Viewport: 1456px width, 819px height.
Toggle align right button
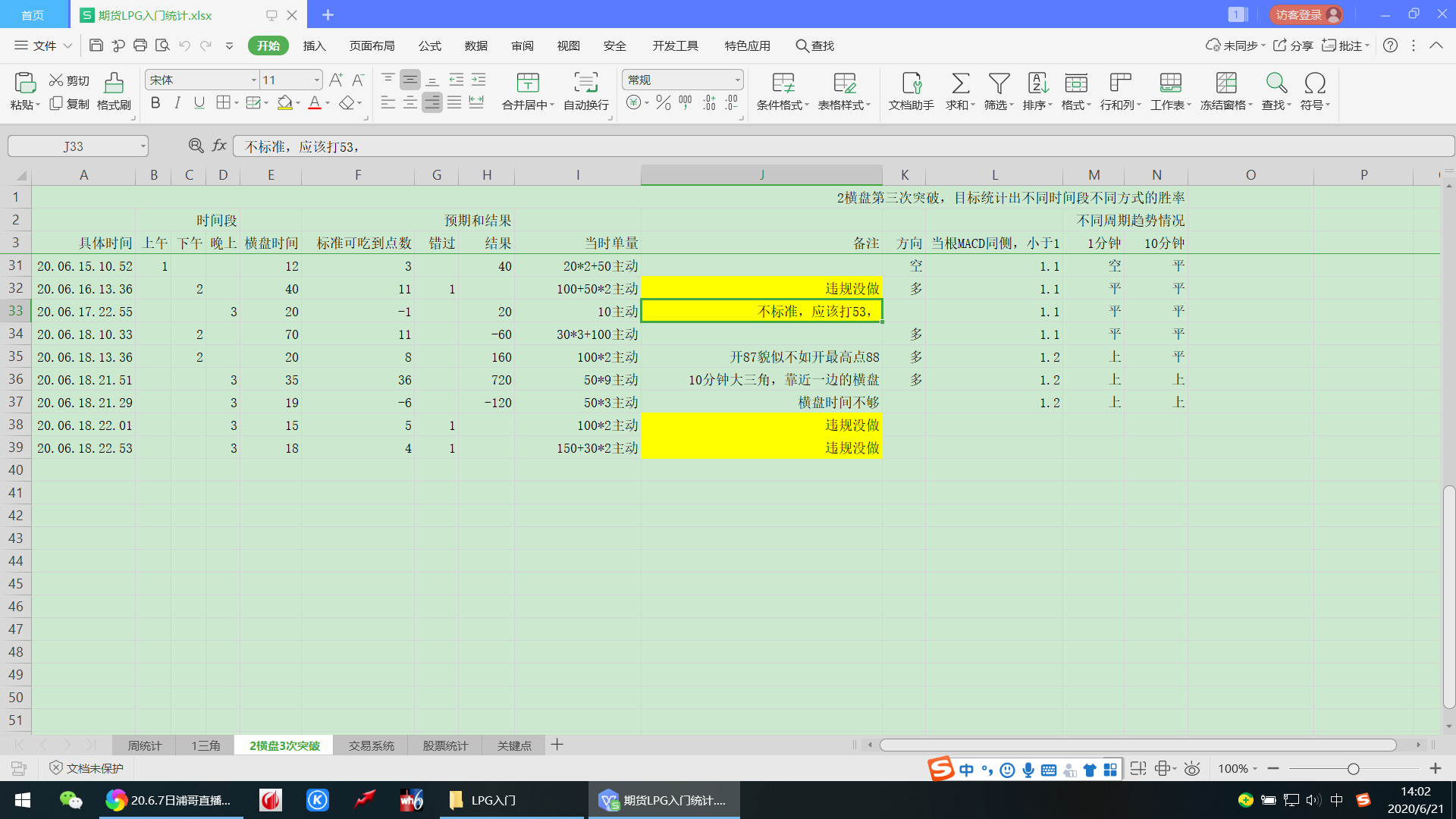(x=432, y=102)
